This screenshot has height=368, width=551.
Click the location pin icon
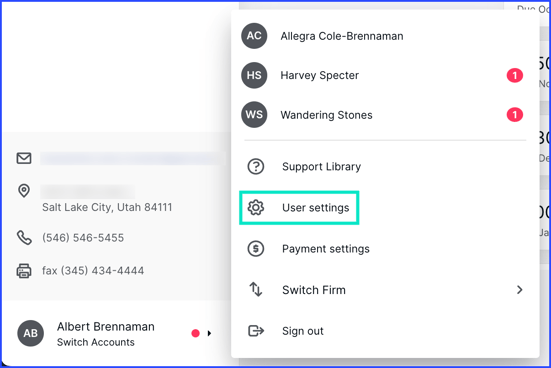24,191
